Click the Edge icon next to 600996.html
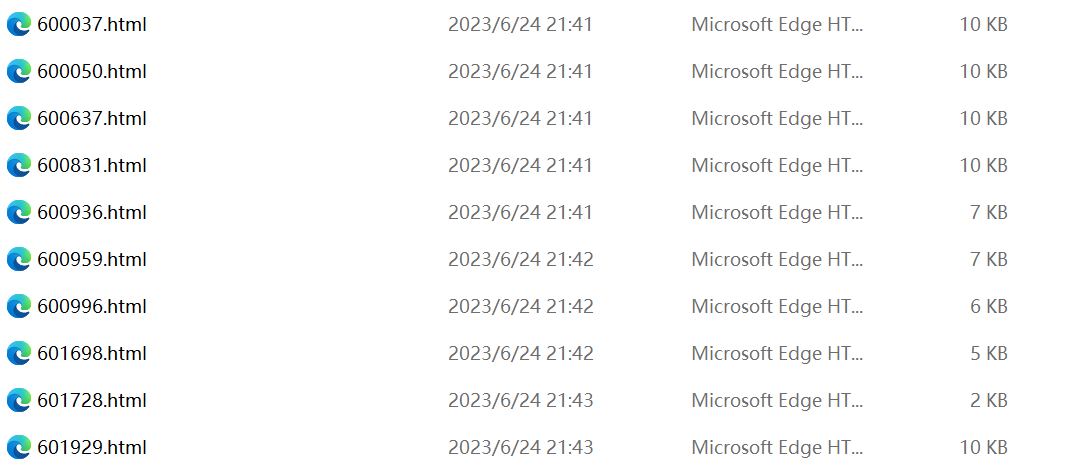1092x466 pixels. click(18, 306)
